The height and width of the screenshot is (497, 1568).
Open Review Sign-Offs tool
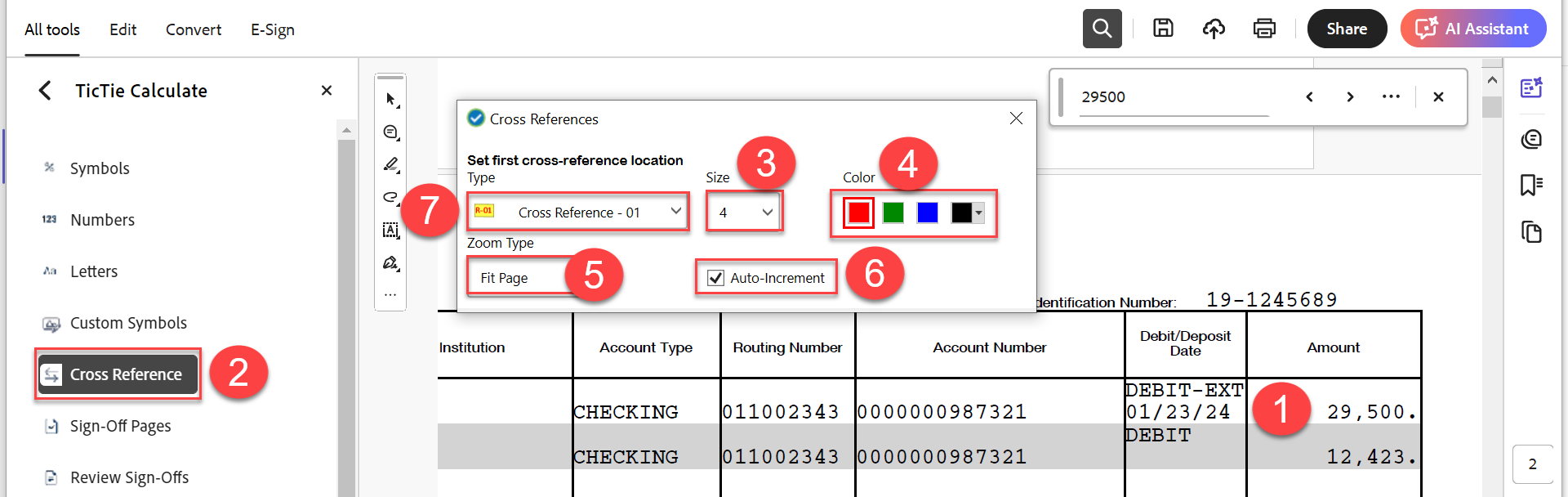(129, 477)
